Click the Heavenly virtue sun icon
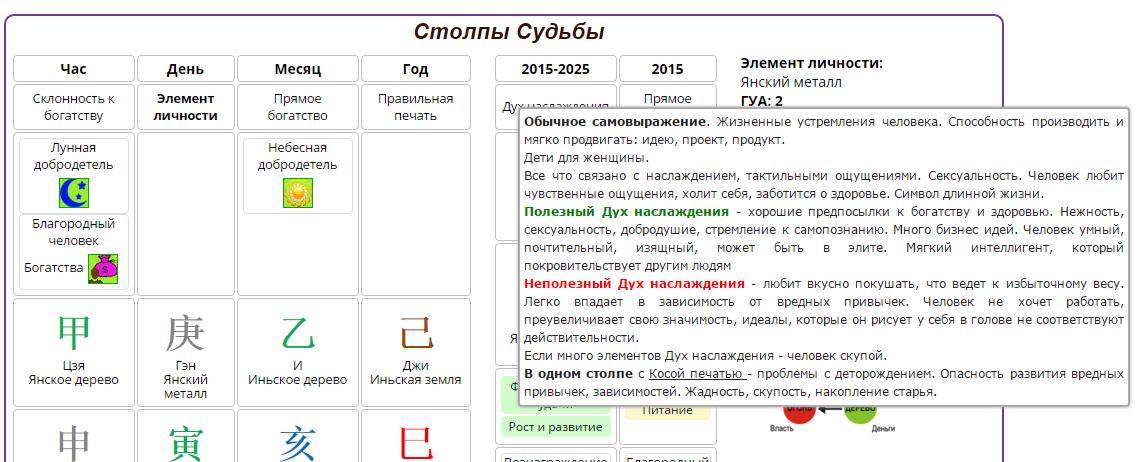Screen dimensions: 1146x462 pos(298,193)
